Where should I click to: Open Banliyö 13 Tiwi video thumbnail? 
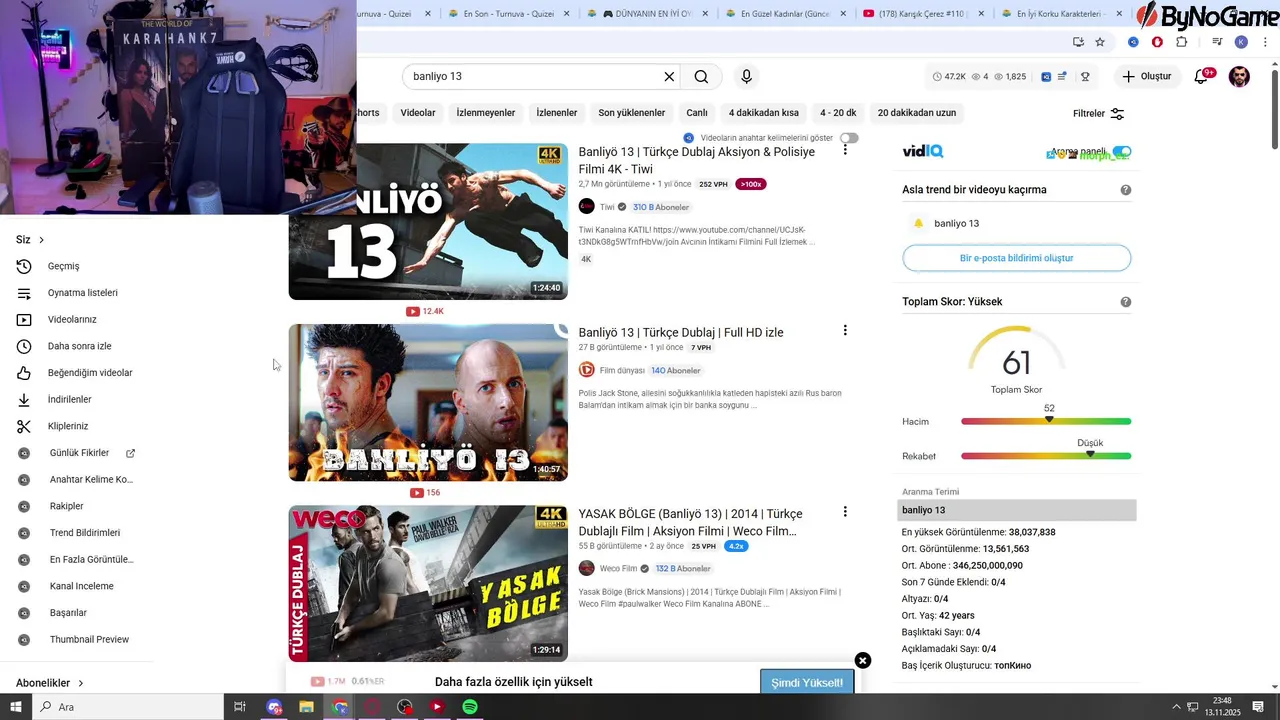(428, 221)
